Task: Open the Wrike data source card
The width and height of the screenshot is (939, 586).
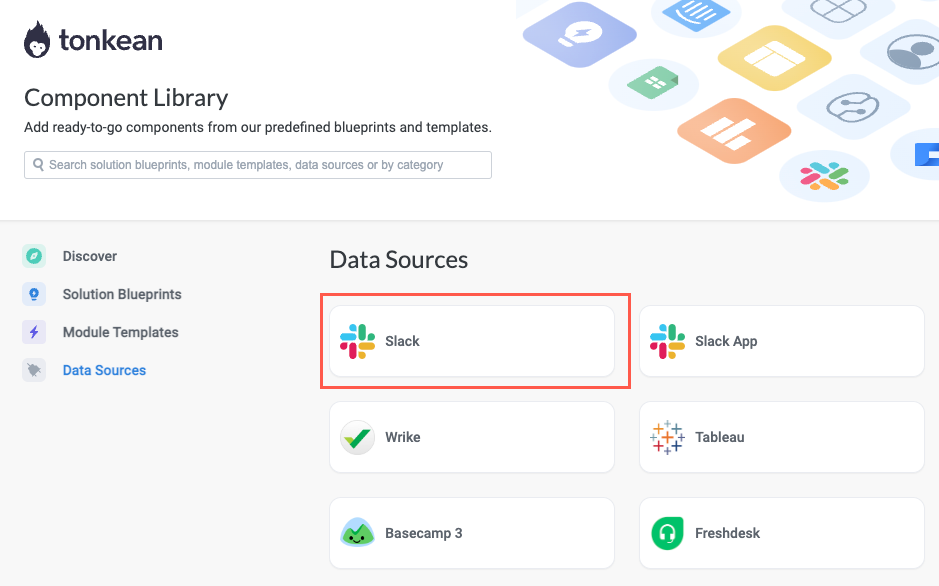Action: point(472,437)
